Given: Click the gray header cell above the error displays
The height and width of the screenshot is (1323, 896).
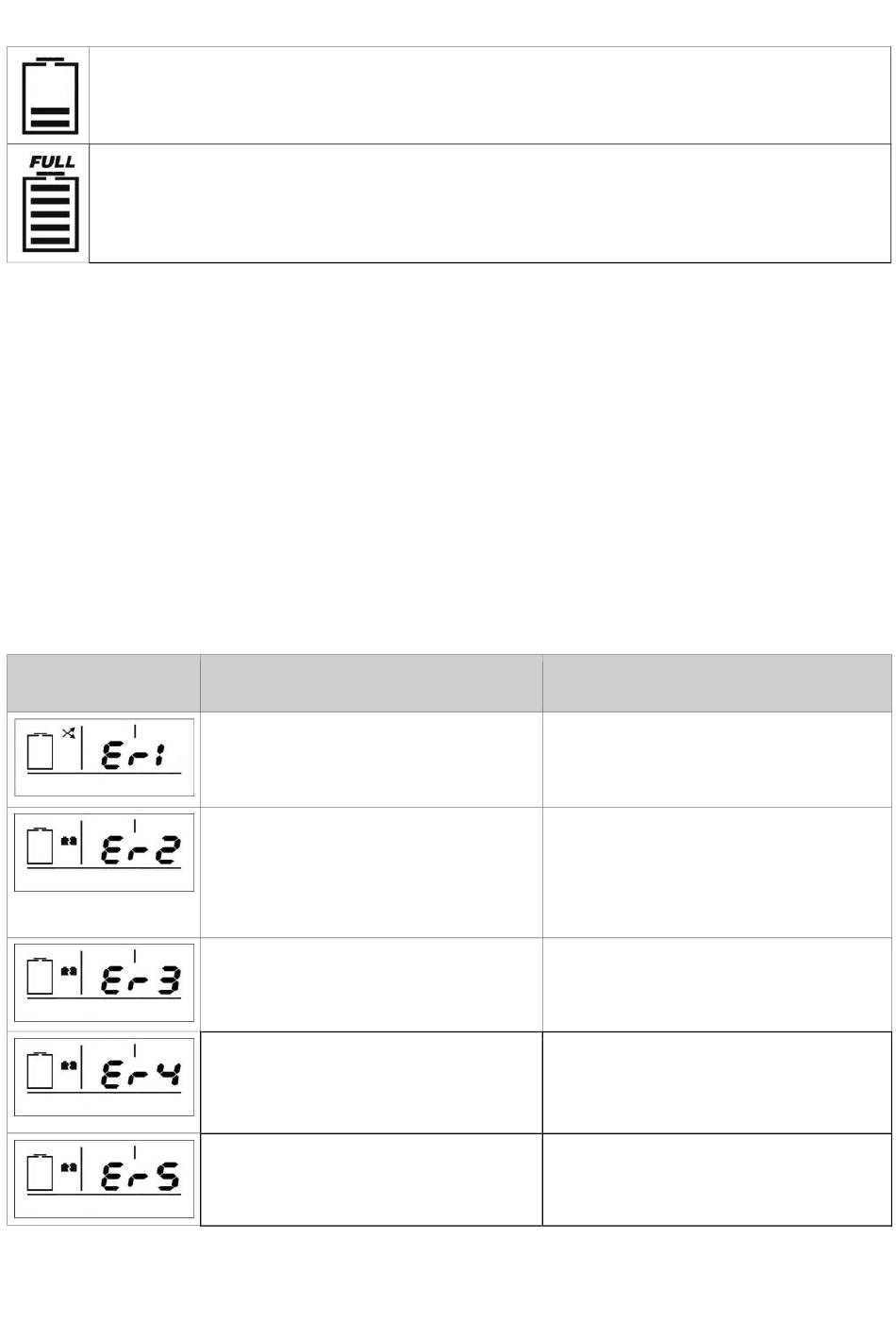Looking at the screenshot, I should tap(104, 682).
